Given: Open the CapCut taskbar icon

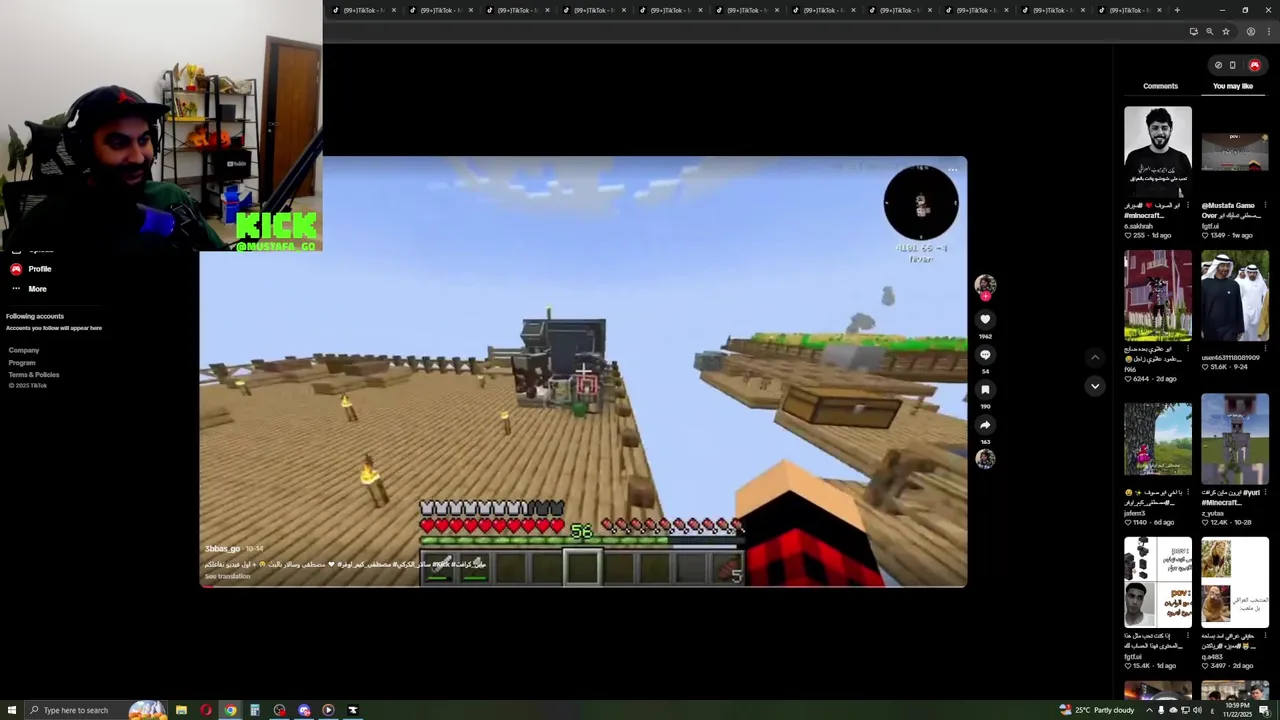Looking at the screenshot, I should [352, 710].
